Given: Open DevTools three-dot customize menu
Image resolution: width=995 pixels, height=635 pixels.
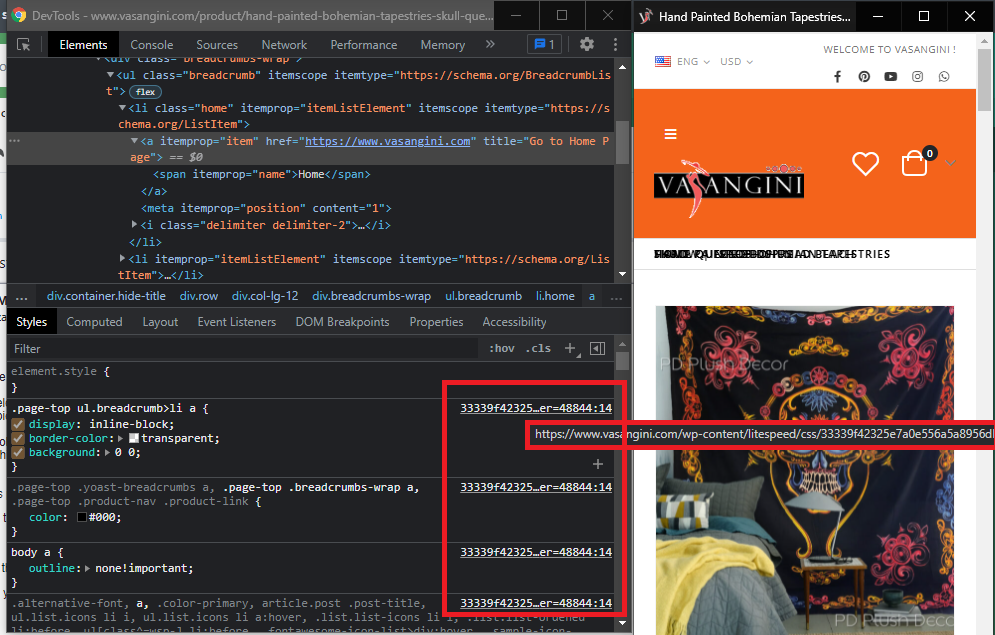Looking at the screenshot, I should click(615, 44).
